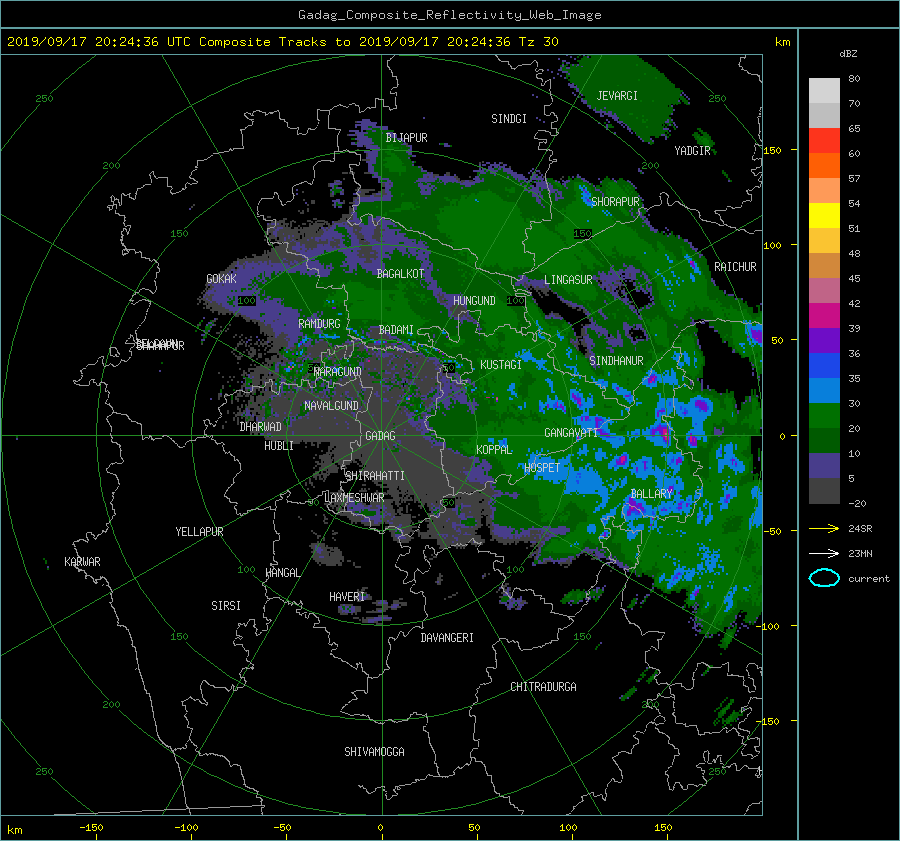900x841 pixels.
Task: Select the CHITRADURGA label
Action: coord(543,687)
